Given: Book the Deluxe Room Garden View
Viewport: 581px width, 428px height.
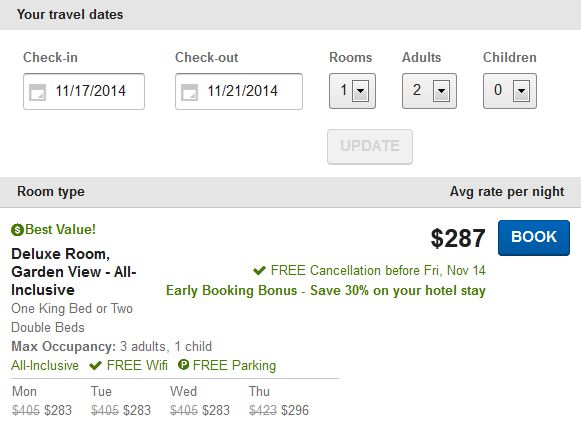Looking at the screenshot, I should (x=534, y=238).
